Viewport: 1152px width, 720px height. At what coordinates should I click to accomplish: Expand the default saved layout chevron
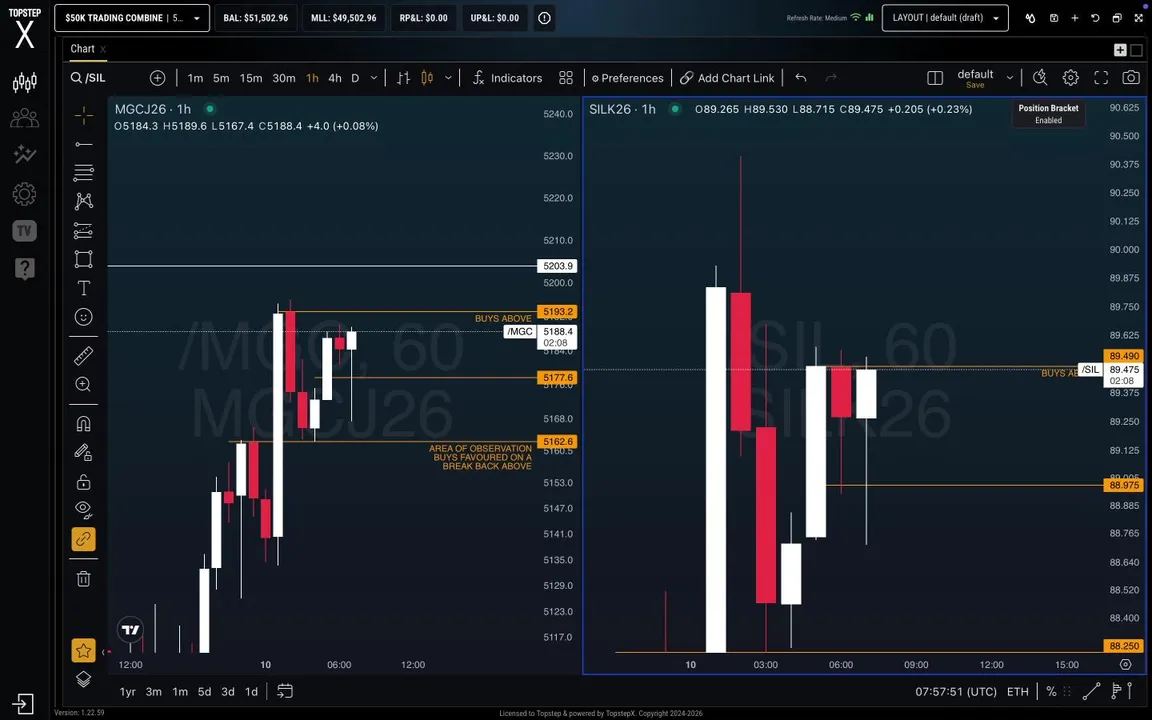pos(1010,77)
